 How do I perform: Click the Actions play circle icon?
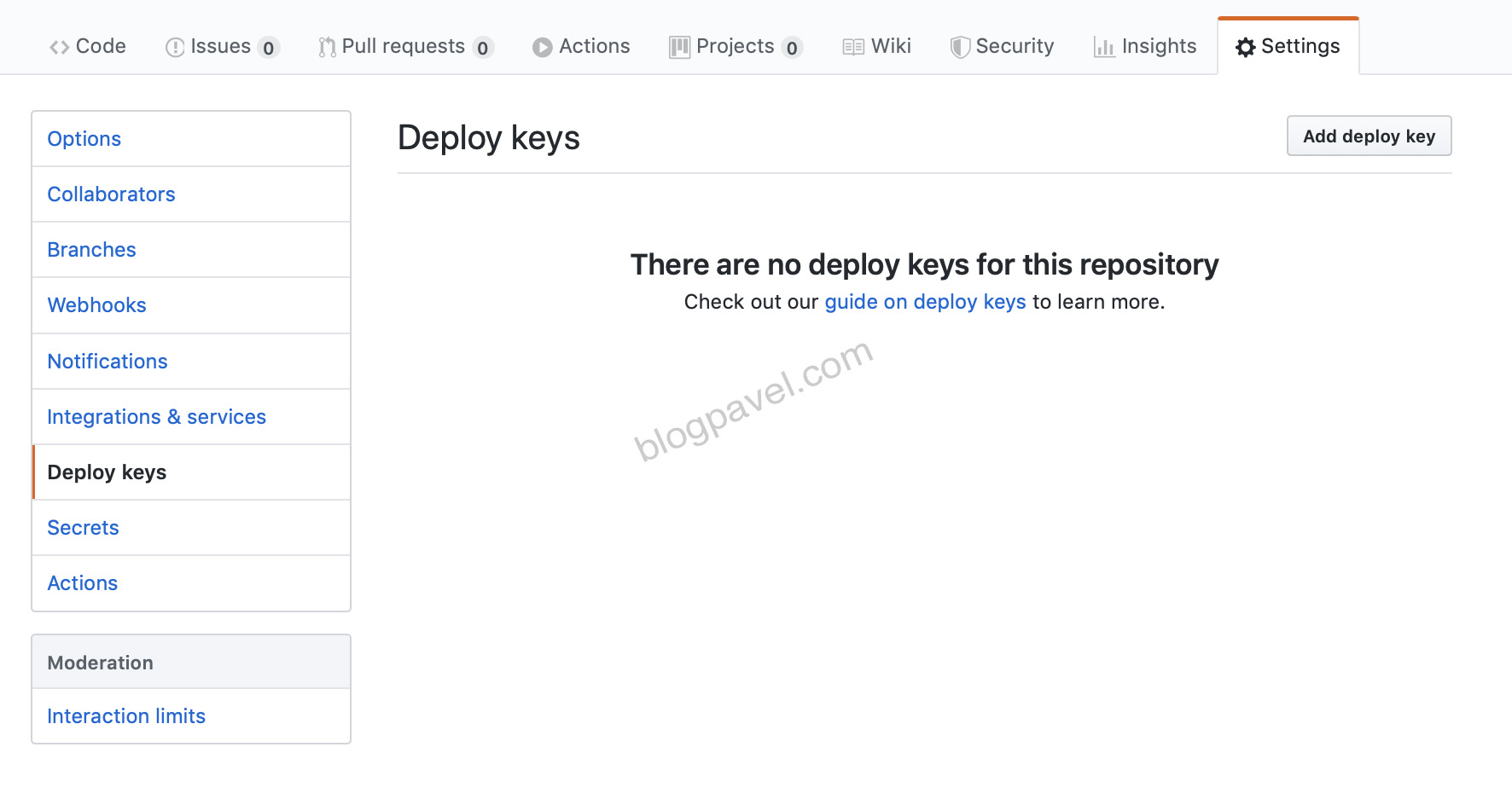pyautogui.click(x=541, y=46)
